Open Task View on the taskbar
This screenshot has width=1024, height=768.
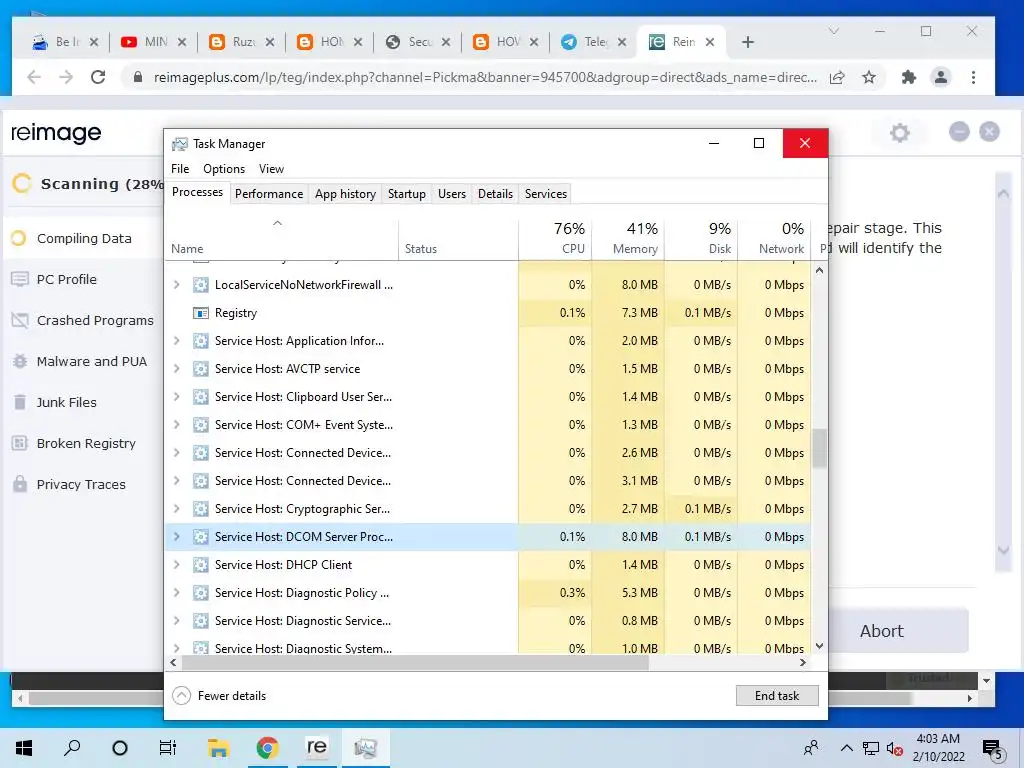(x=168, y=748)
